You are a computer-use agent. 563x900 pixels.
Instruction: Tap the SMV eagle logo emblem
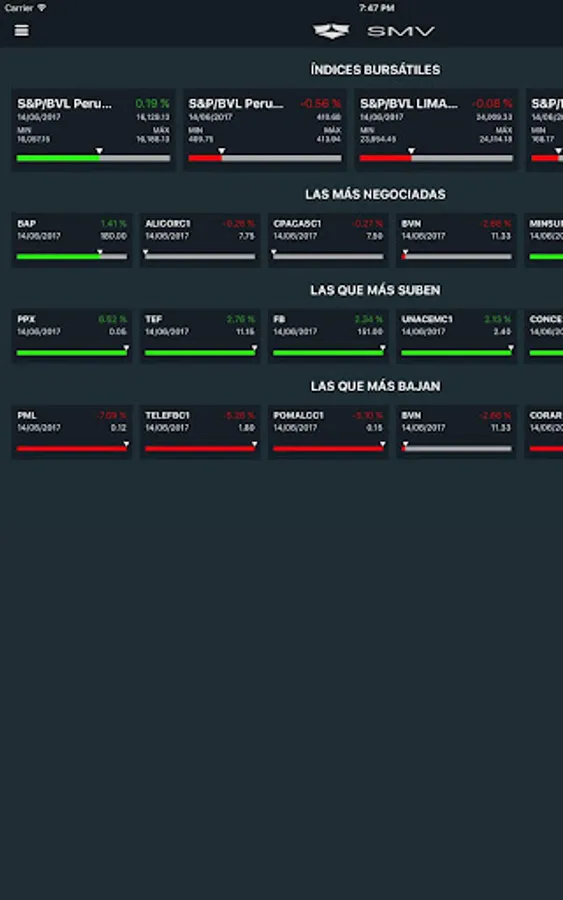[x=331, y=31]
